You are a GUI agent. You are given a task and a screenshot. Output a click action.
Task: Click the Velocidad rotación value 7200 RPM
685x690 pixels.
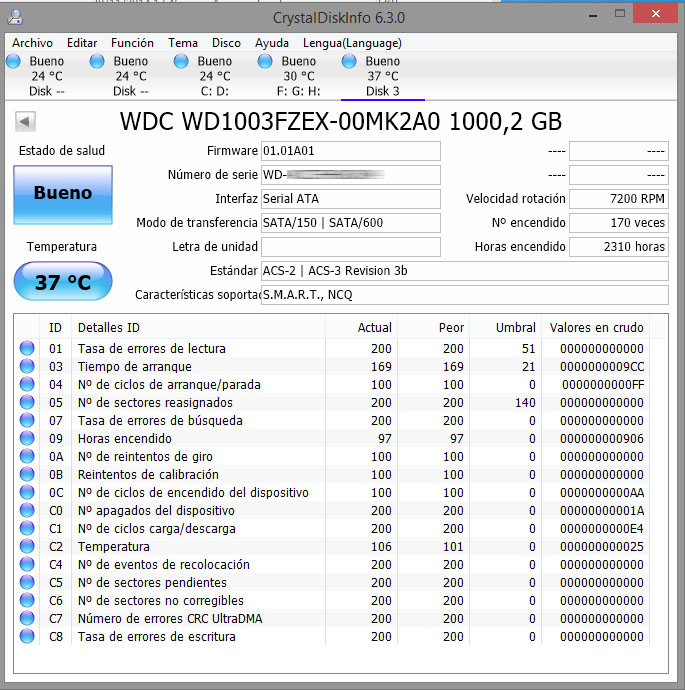(619, 198)
